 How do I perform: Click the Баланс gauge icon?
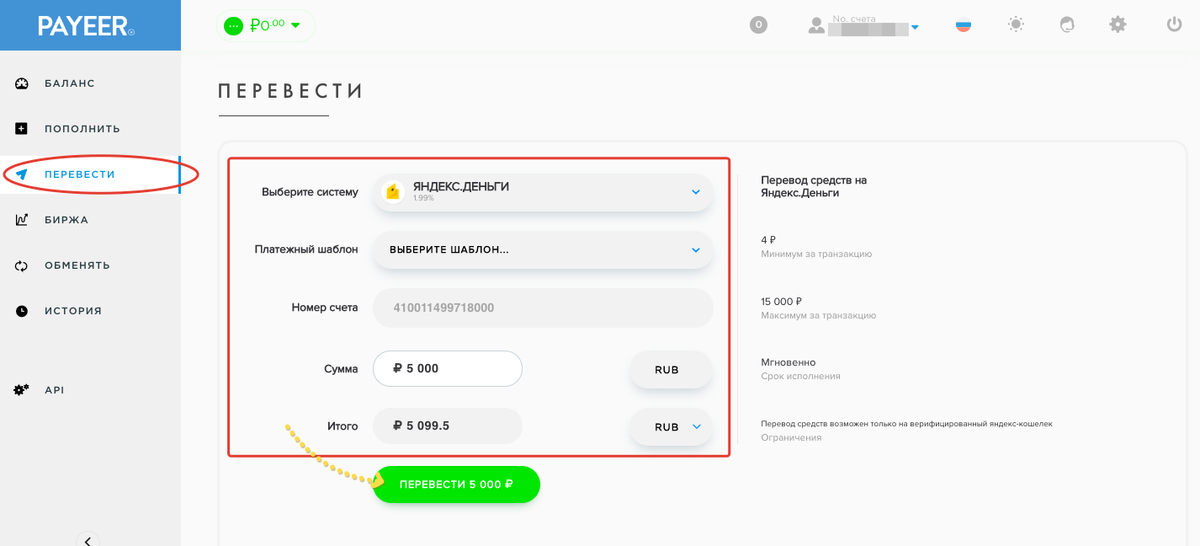tap(21, 83)
